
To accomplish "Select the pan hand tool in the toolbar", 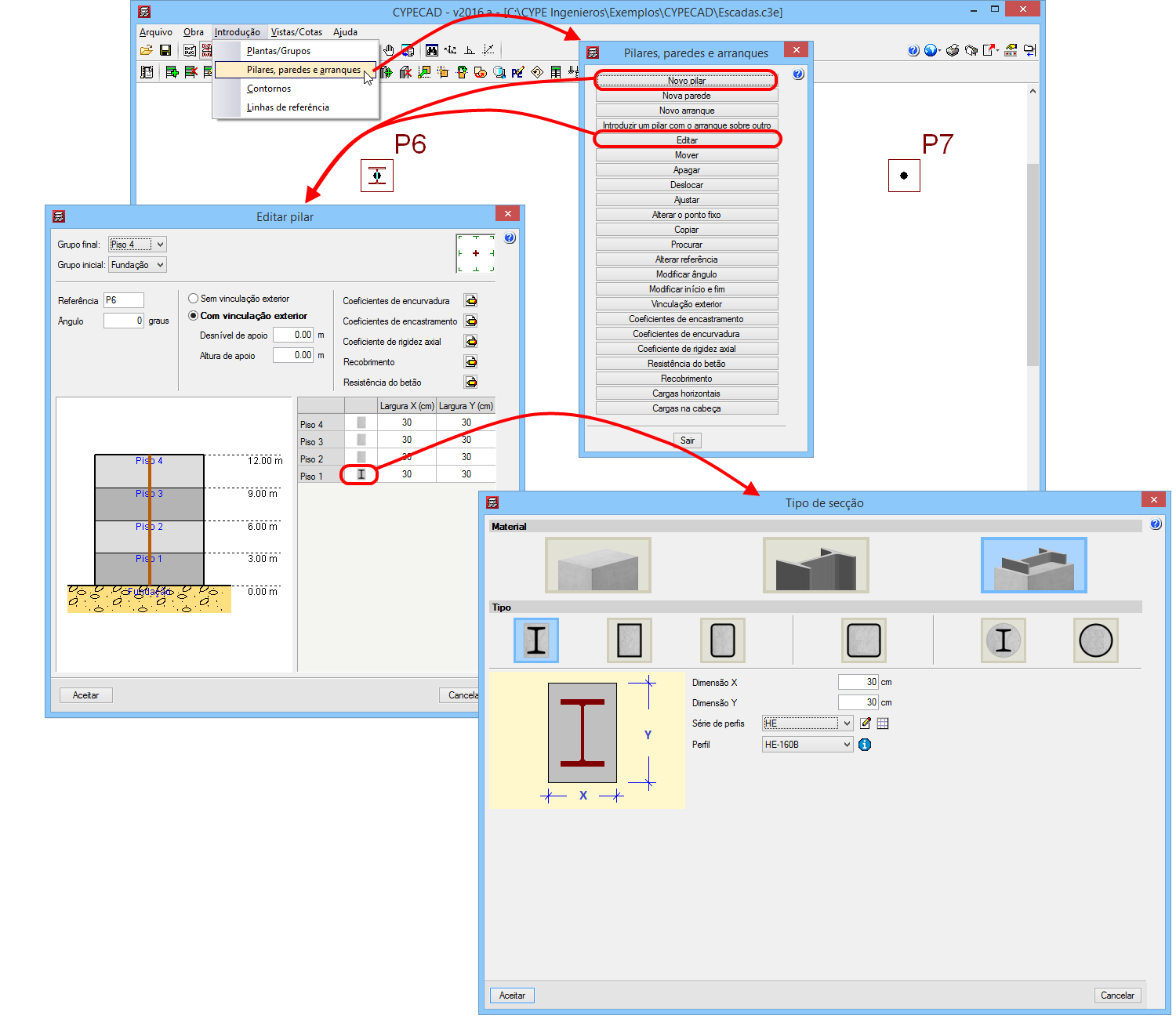I will [389, 50].
